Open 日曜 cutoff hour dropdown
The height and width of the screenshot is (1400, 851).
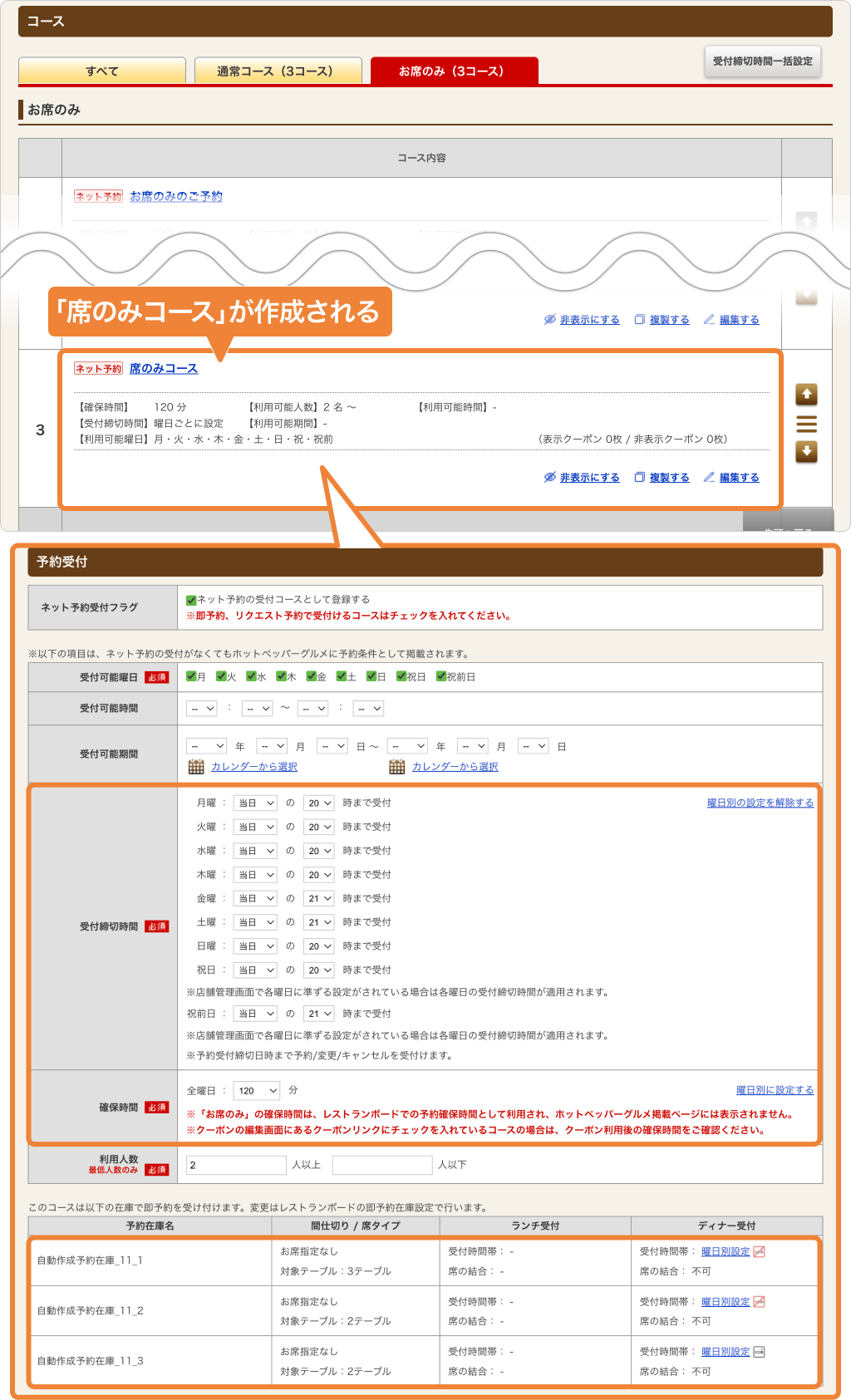(x=319, y=946)
